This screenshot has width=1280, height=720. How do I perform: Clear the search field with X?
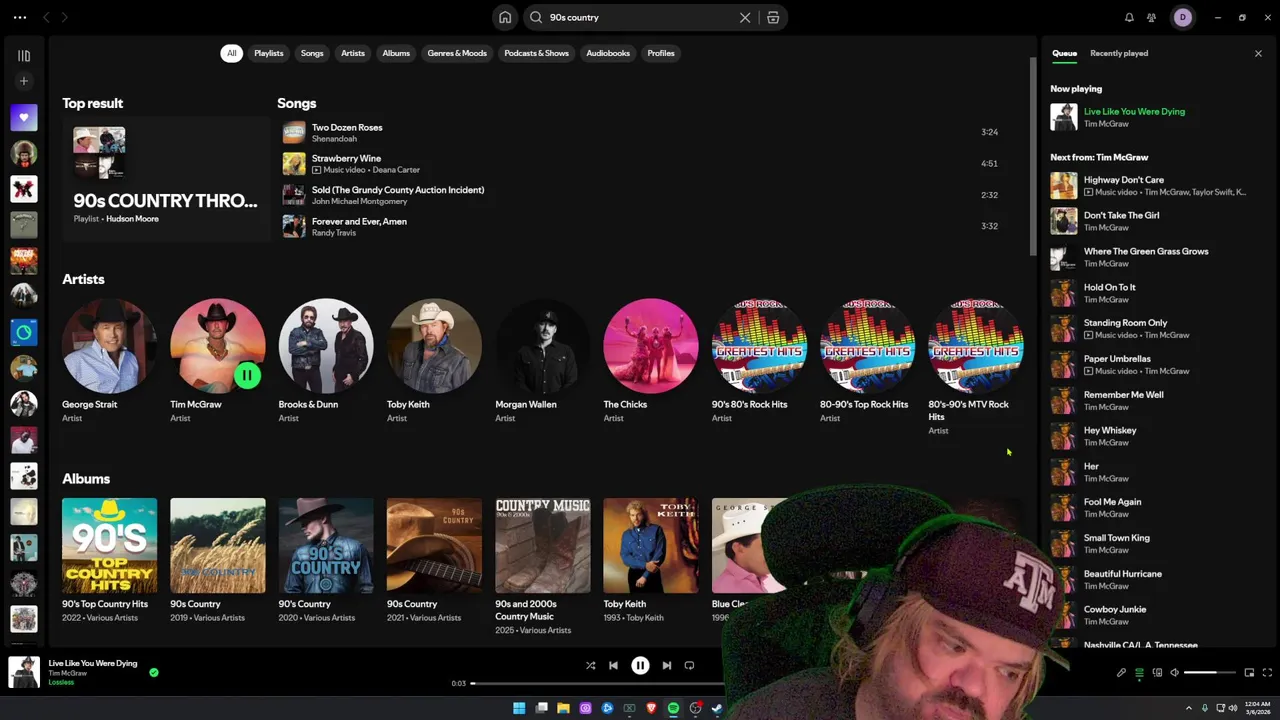point(745,17)
